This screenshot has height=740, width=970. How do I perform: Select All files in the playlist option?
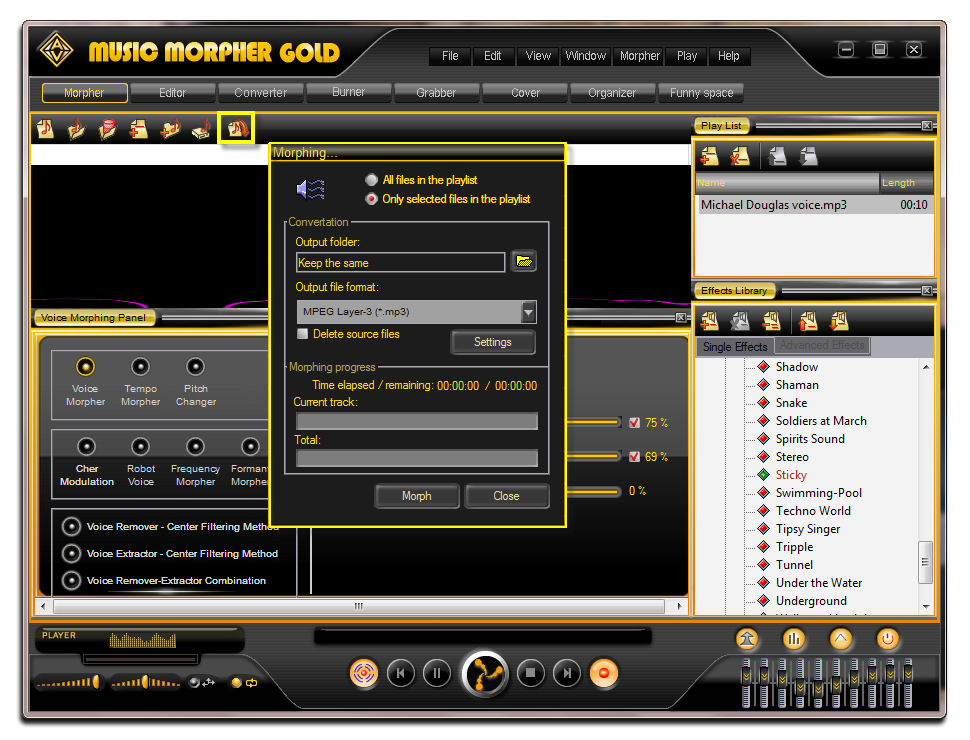(371, 180)
